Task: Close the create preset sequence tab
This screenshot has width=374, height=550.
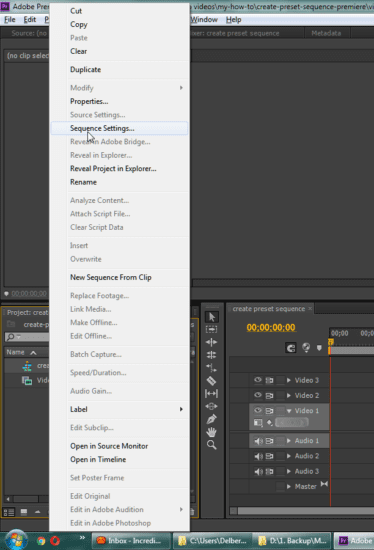Action: pyautogui.click(x=310, y=309)
